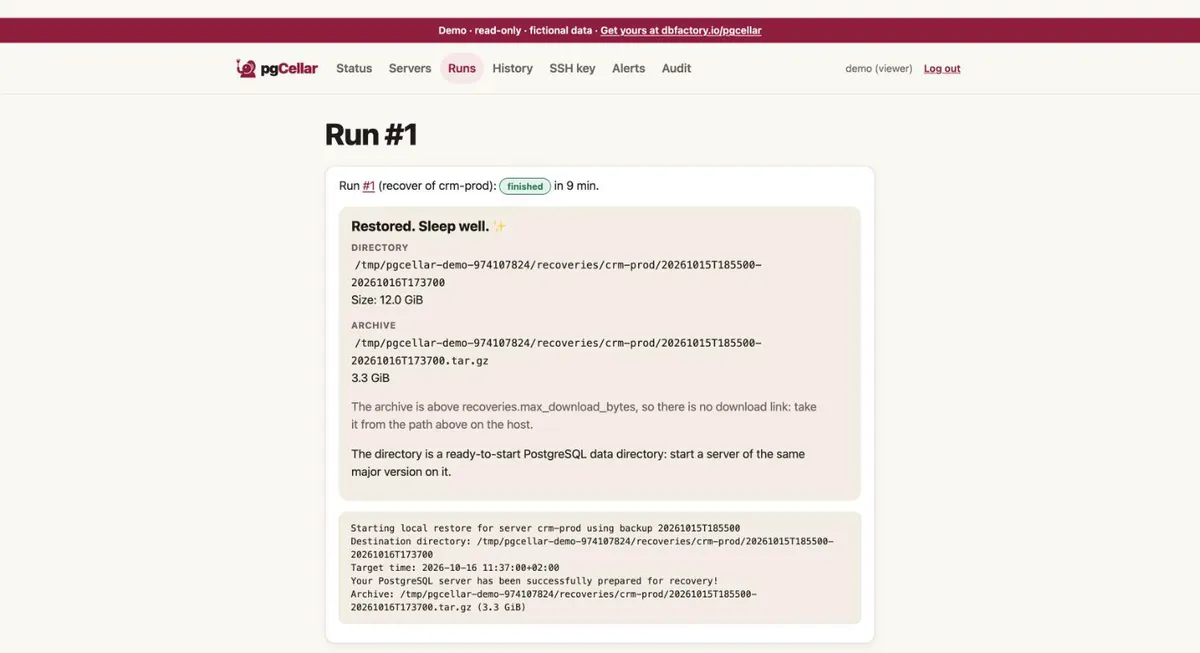
Task: Click the 'ready-to-start PostgreSQL data directory' note
Action: 578,463
